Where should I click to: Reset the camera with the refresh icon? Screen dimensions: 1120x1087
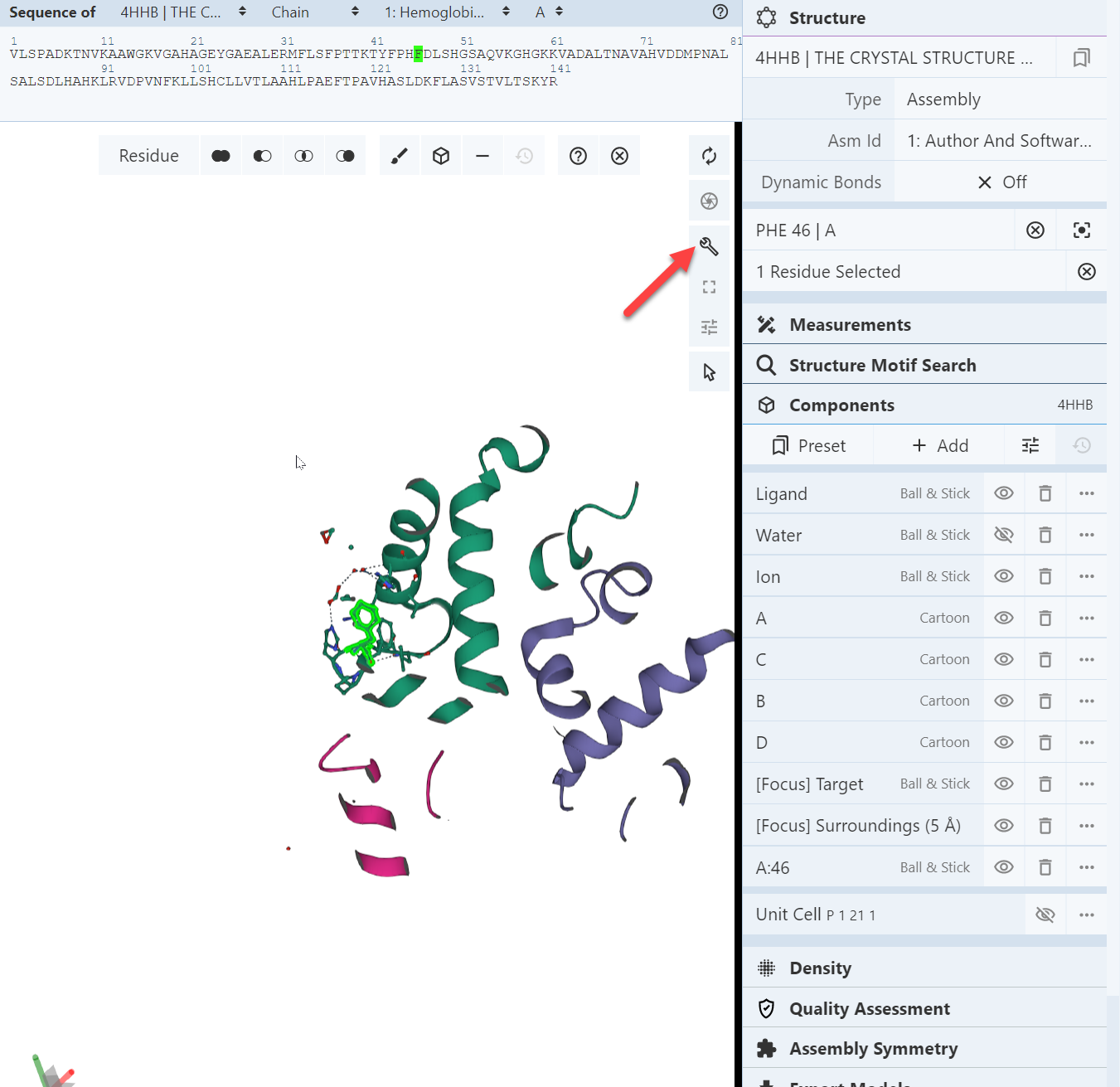pos(709,155)
